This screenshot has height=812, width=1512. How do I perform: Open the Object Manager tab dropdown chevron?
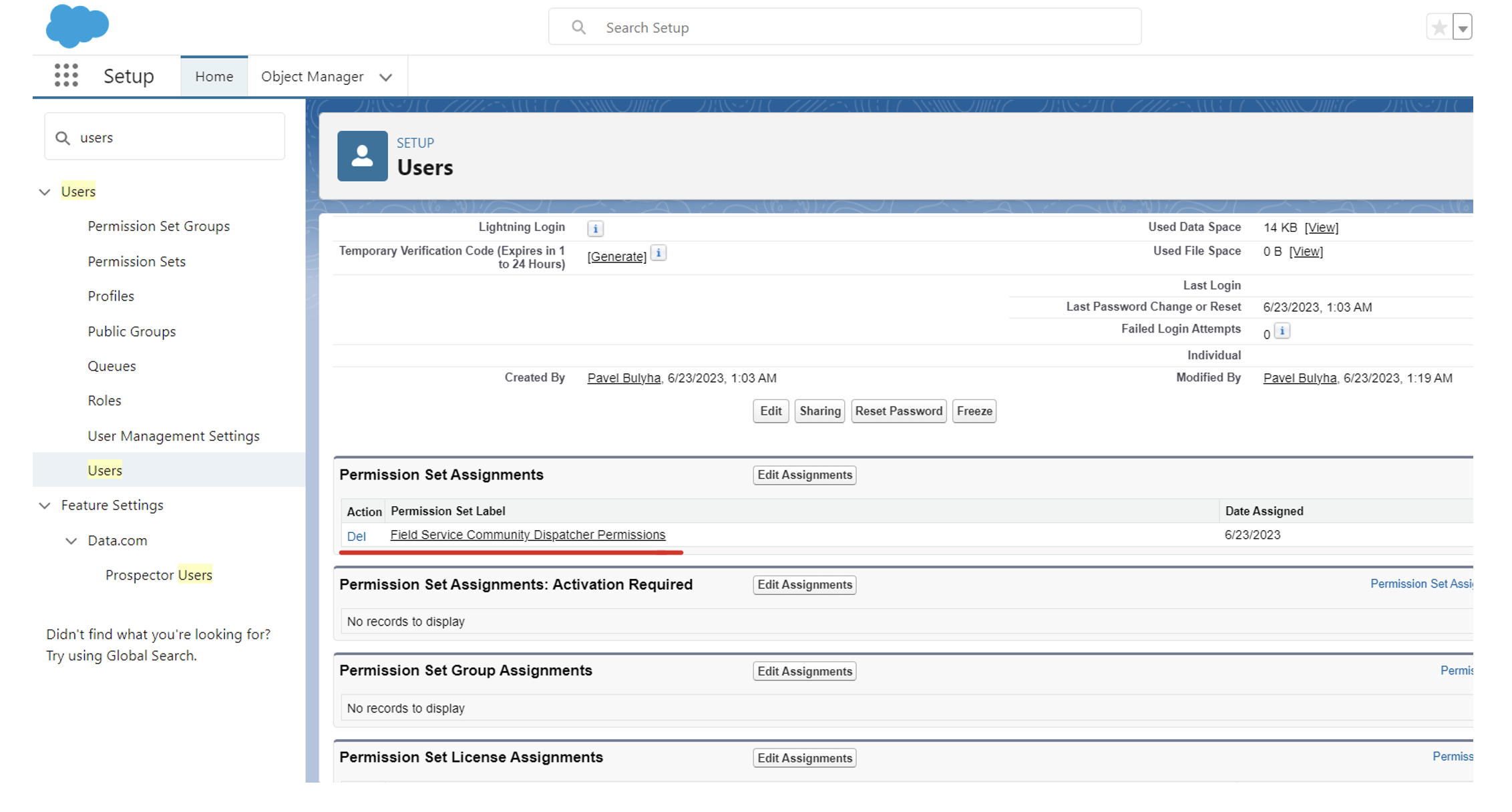385,77
